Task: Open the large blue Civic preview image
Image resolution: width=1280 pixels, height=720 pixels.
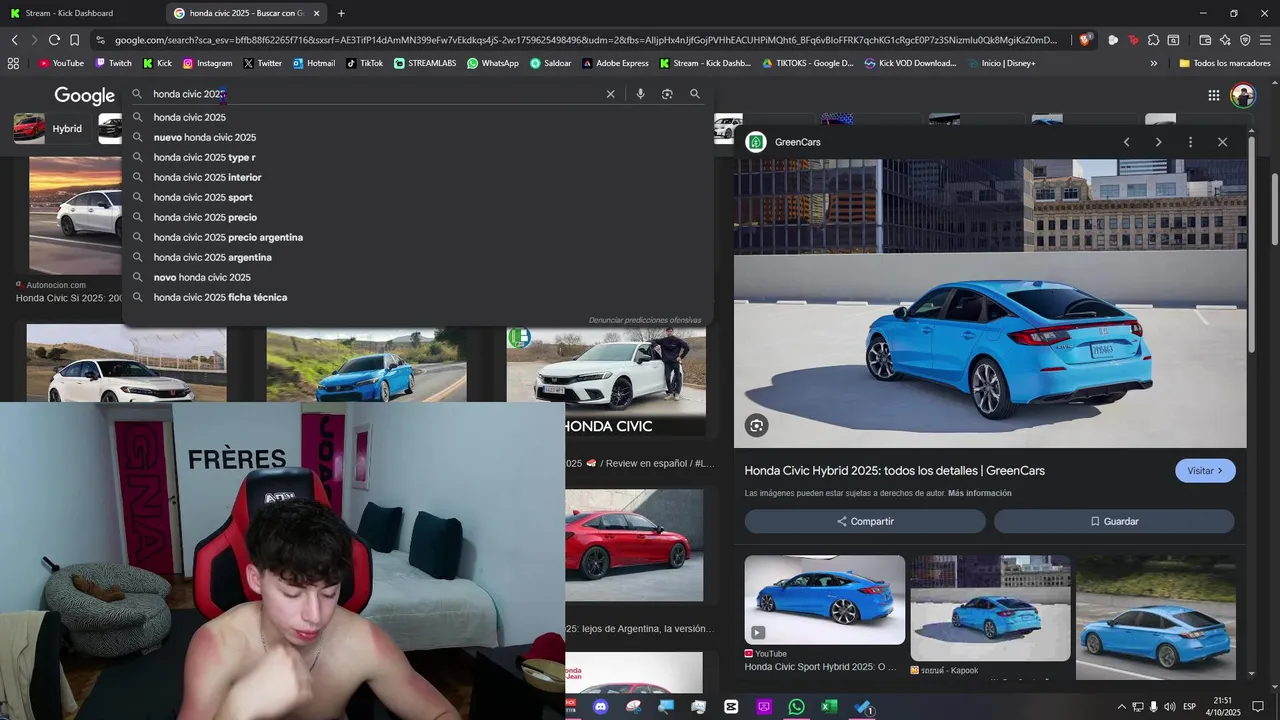Action: coord(990,303)
